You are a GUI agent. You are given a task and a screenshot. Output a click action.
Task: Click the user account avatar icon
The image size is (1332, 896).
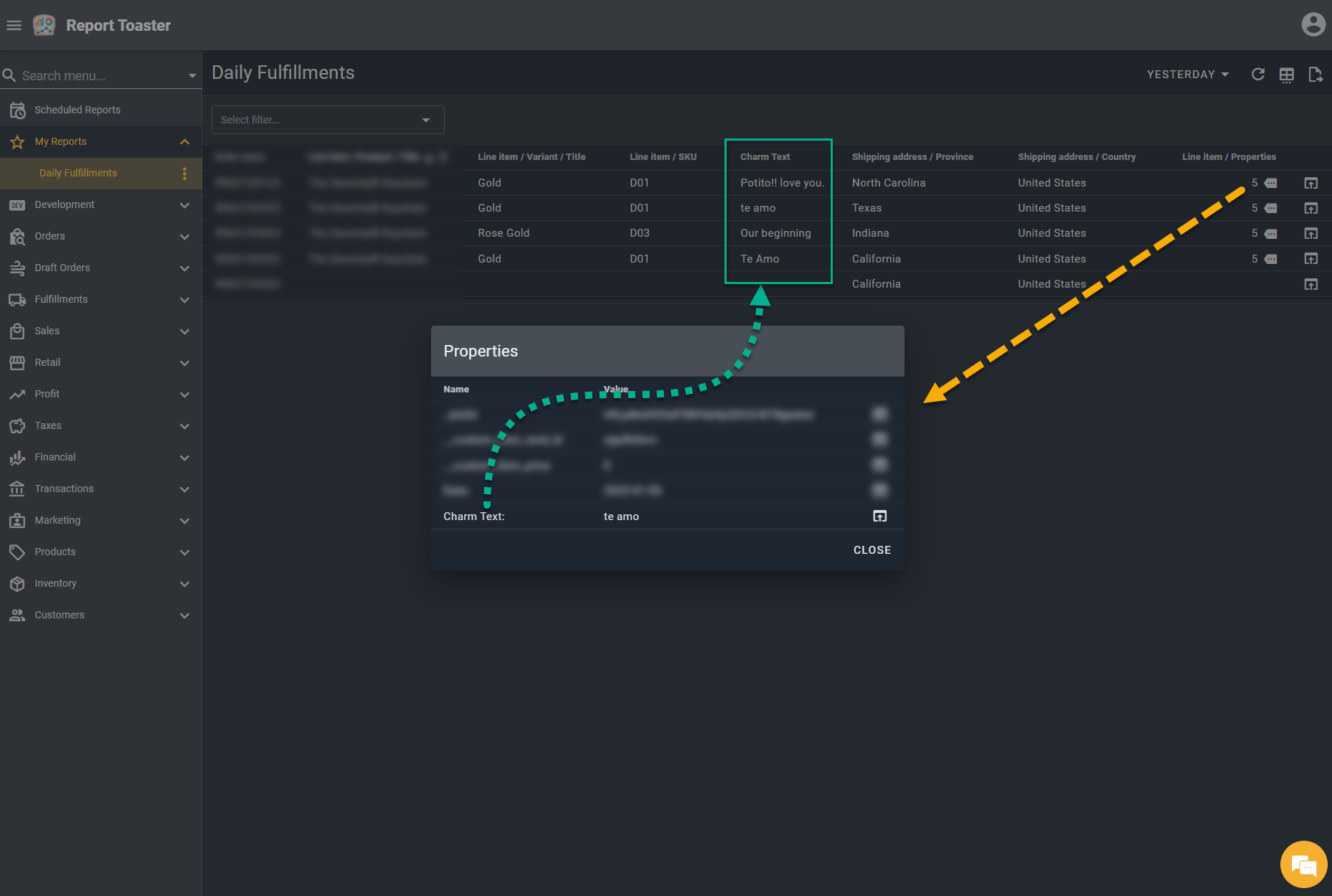click(1313, 24)
